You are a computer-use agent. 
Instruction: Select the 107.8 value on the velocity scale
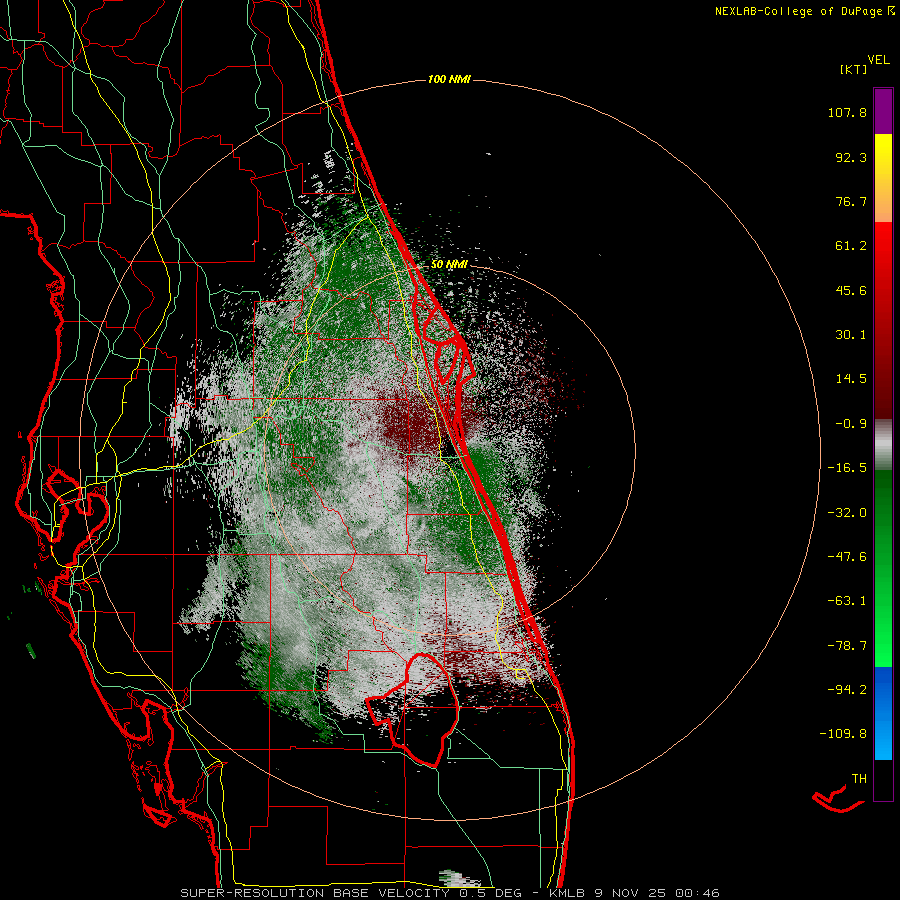847,112
